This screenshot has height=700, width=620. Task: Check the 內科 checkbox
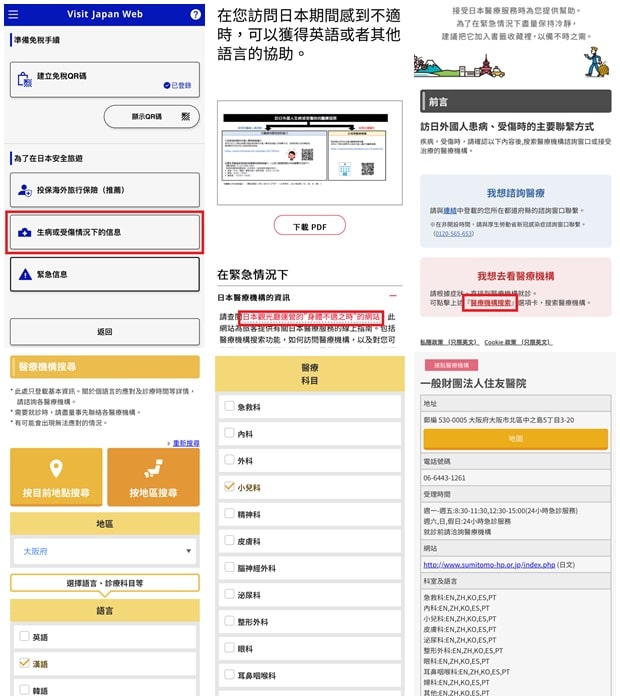(x=229, y=433)
